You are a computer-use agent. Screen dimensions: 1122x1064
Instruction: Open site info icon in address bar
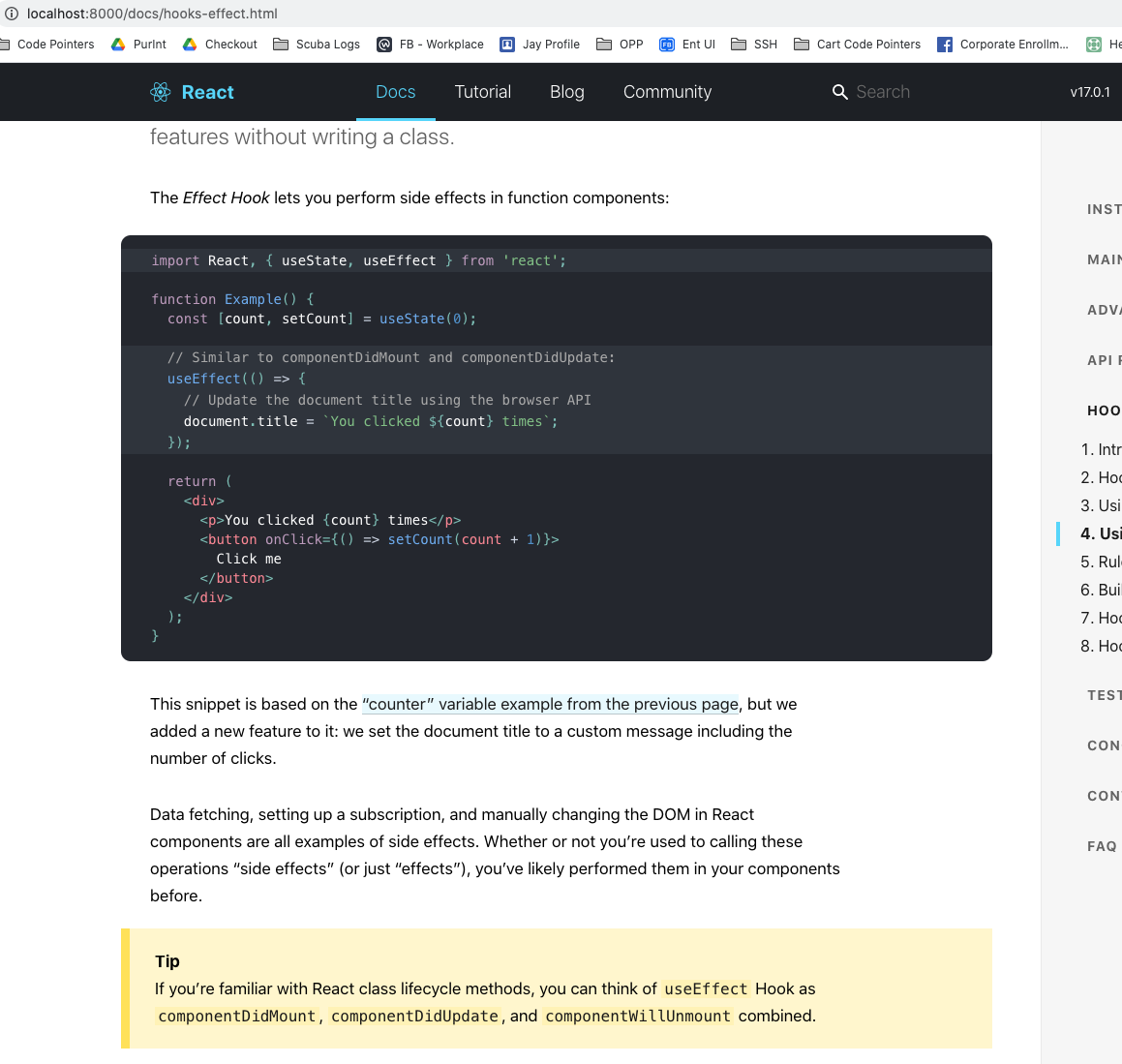pos(12,14)
